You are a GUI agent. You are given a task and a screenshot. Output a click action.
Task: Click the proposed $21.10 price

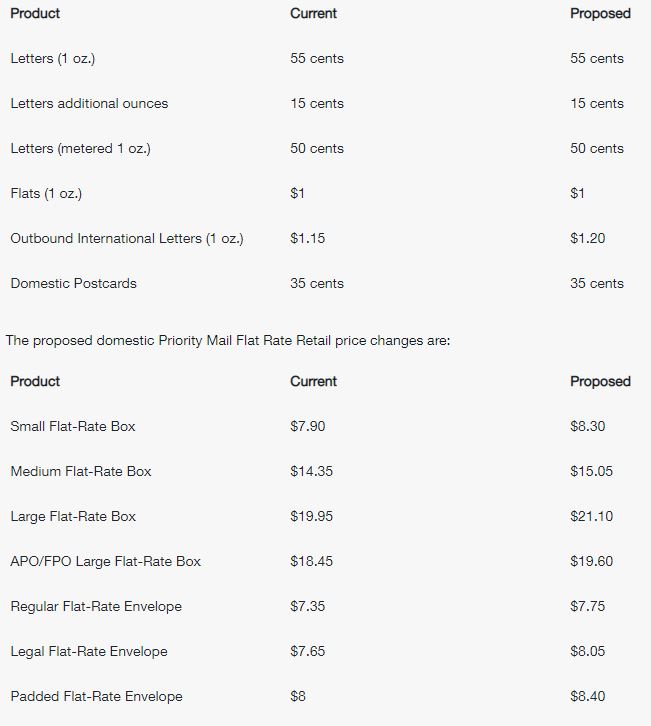click(x=591, y=516)
